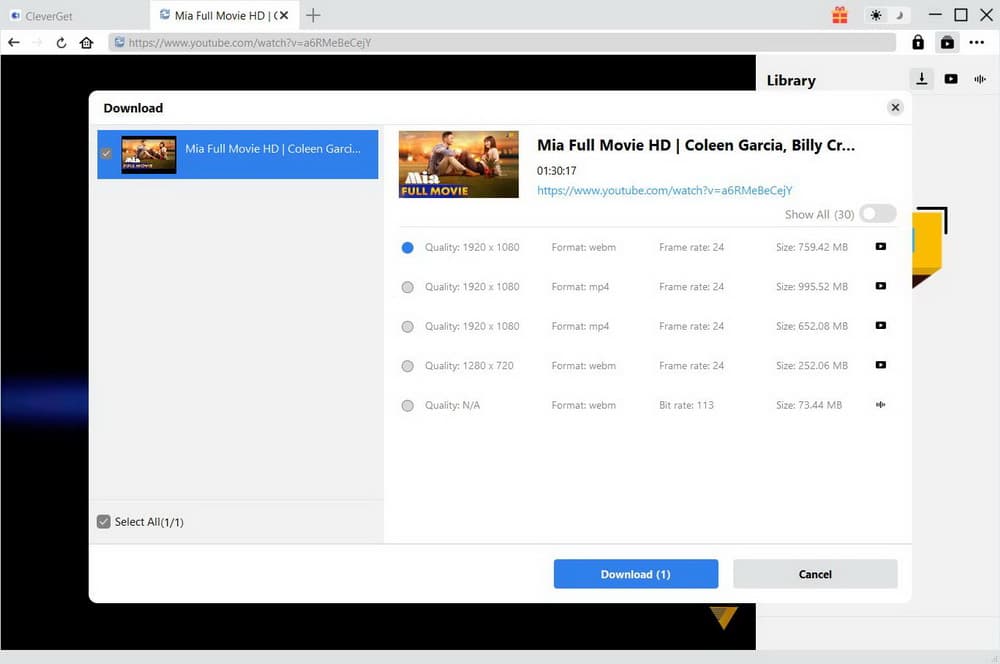Enable the Show All (30) toggle
1000x664 pixels.
pos(878,214)
